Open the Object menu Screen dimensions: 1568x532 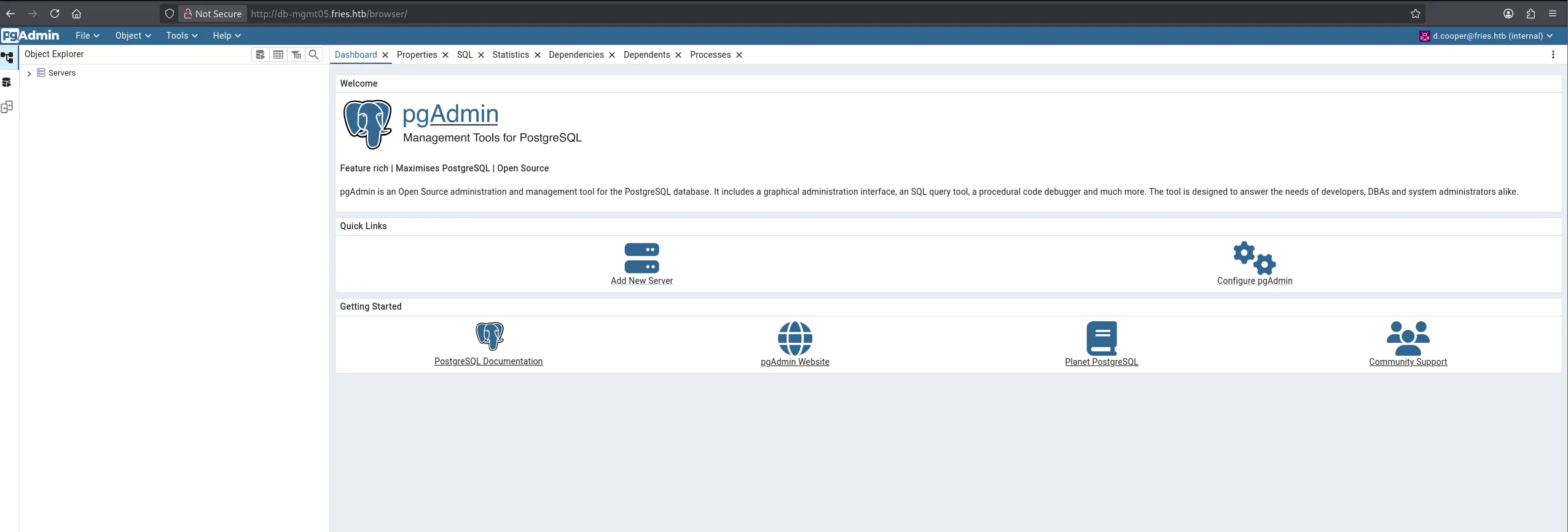pos(133,36)
